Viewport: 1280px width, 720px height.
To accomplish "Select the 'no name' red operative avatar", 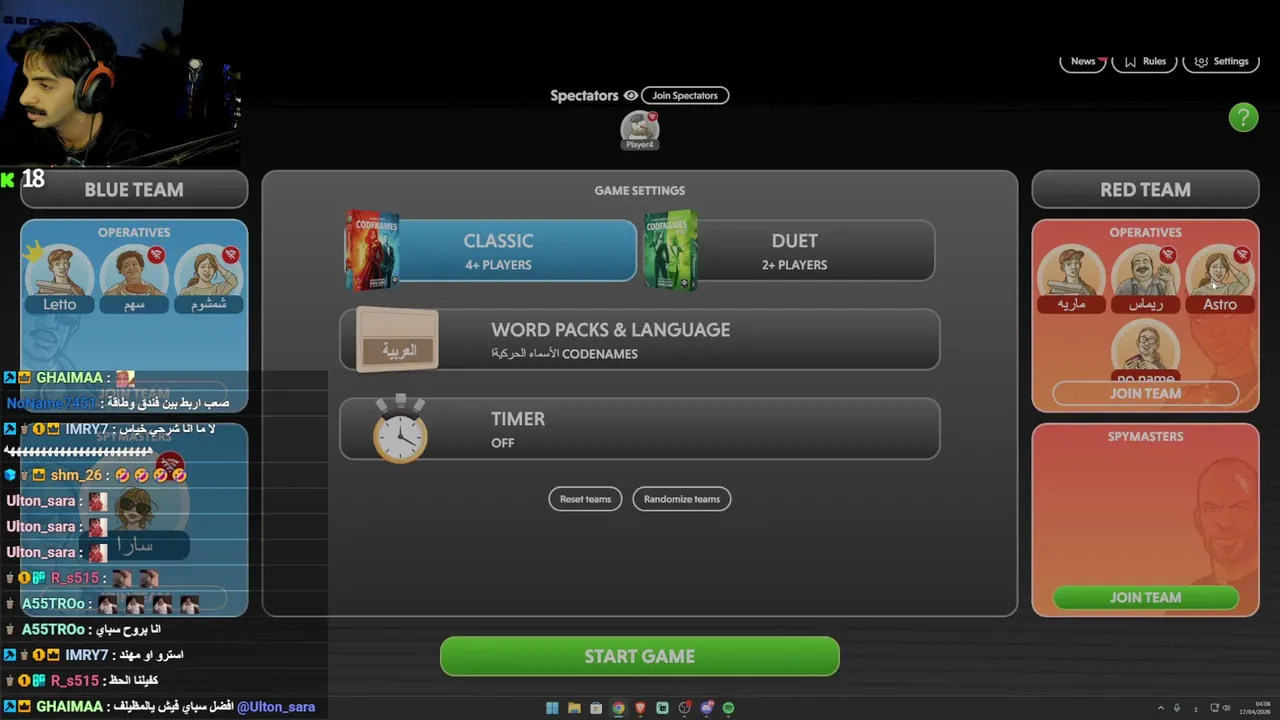I will click(1145, 352).
